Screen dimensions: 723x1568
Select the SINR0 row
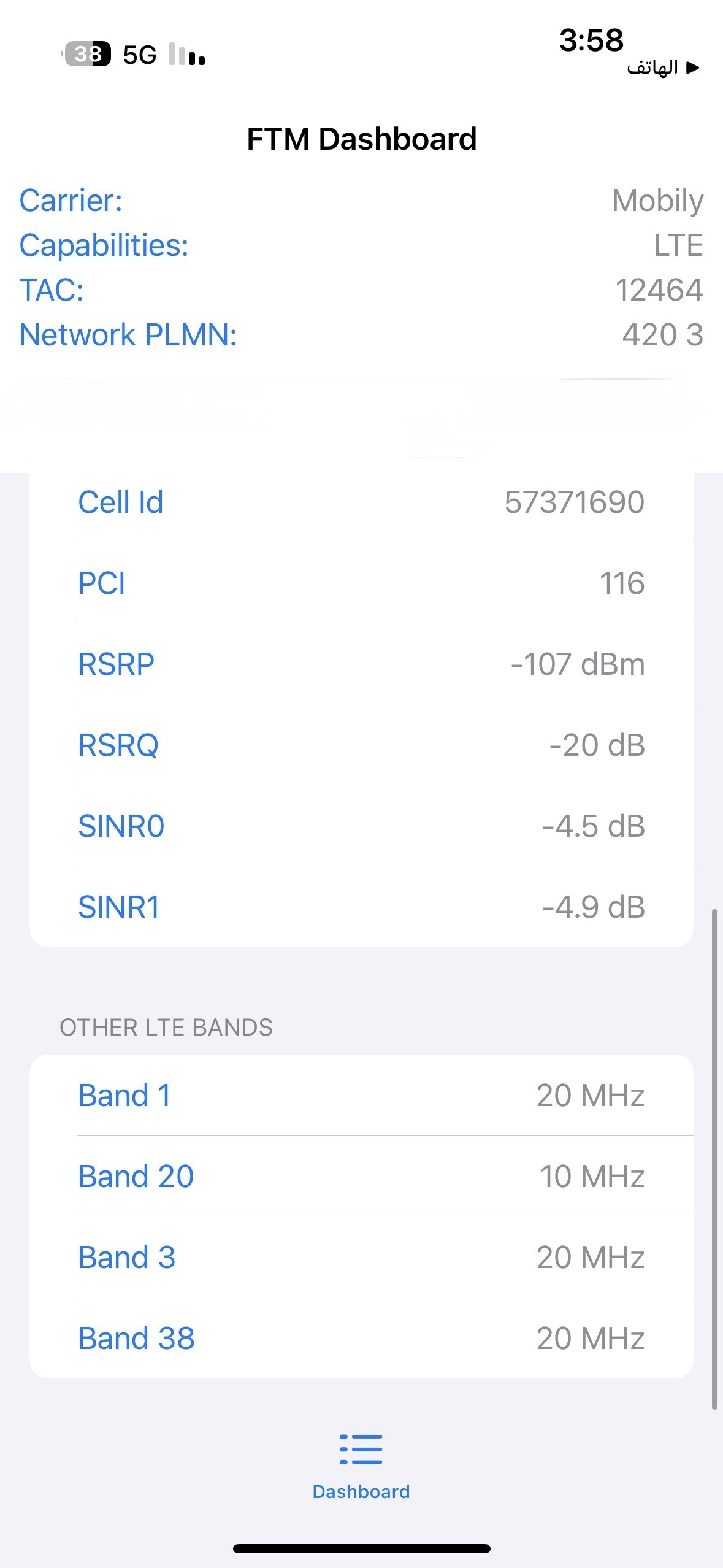click(x=361, y=826)
